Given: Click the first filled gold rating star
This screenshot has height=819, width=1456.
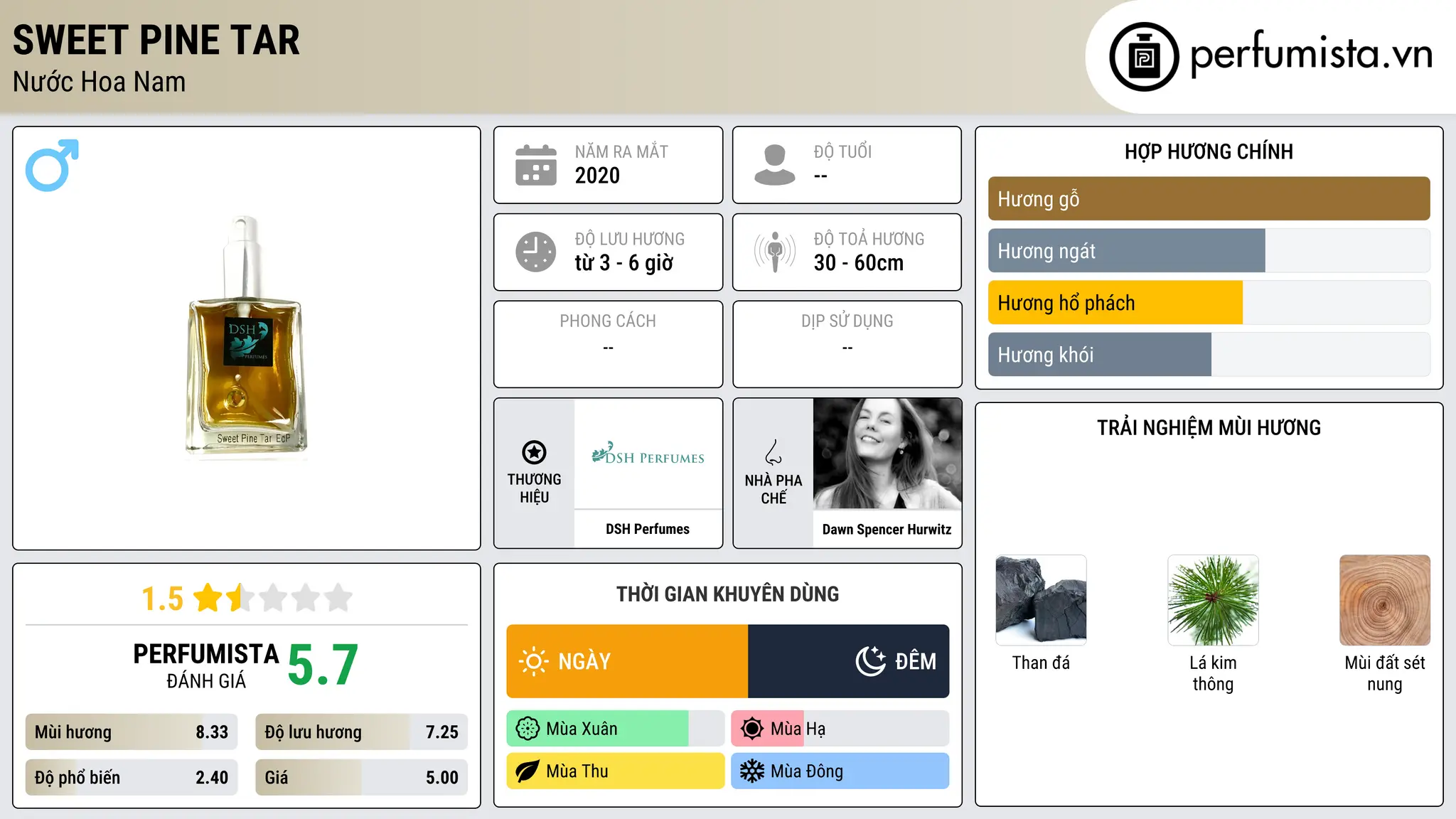Looking at the screenshot, I should pyautogui.click(x=208, y=598).
